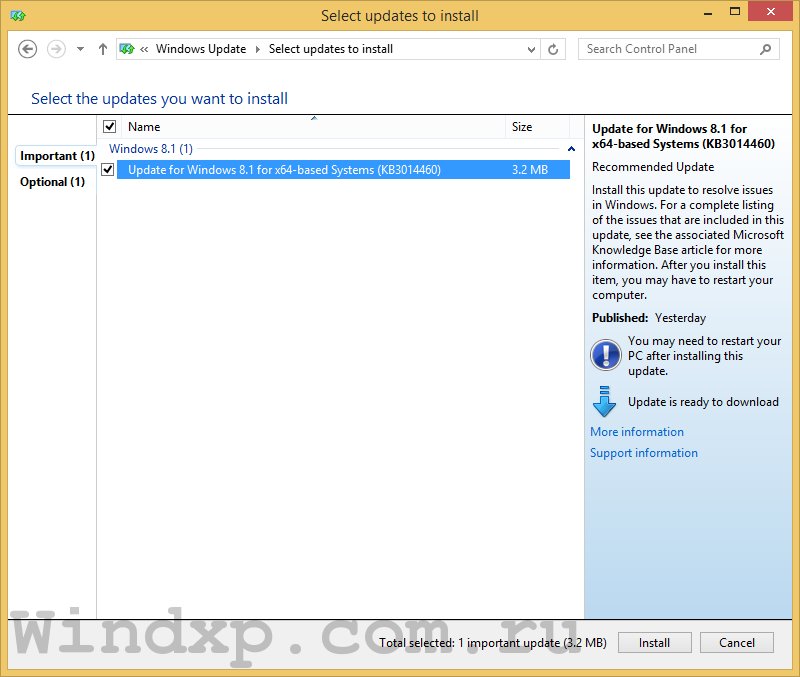Click the Windows Update icon in title bar
Screen dimensions: 800x677
click(x=18, y=16)
